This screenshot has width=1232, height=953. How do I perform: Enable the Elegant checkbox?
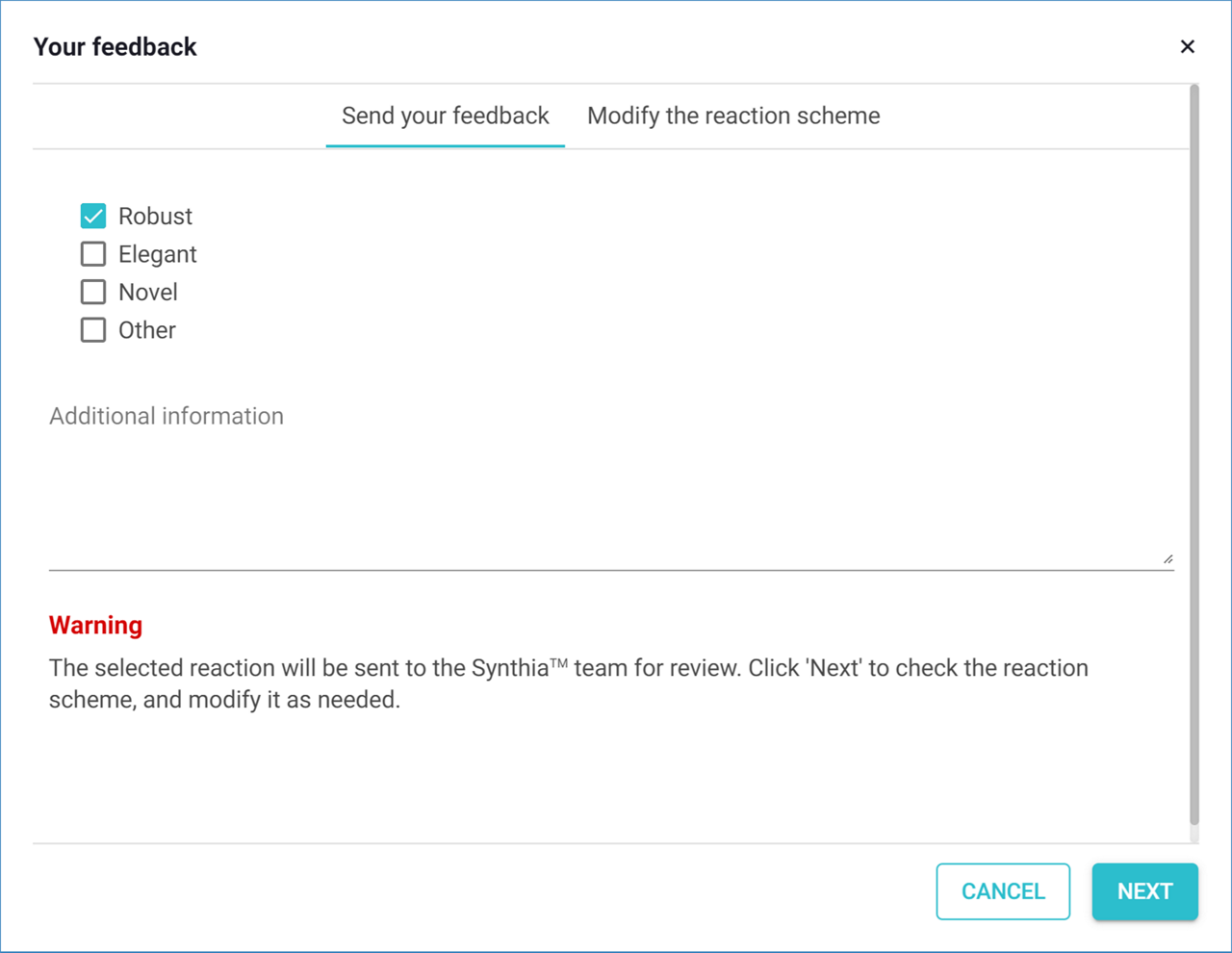click(93, 254)
